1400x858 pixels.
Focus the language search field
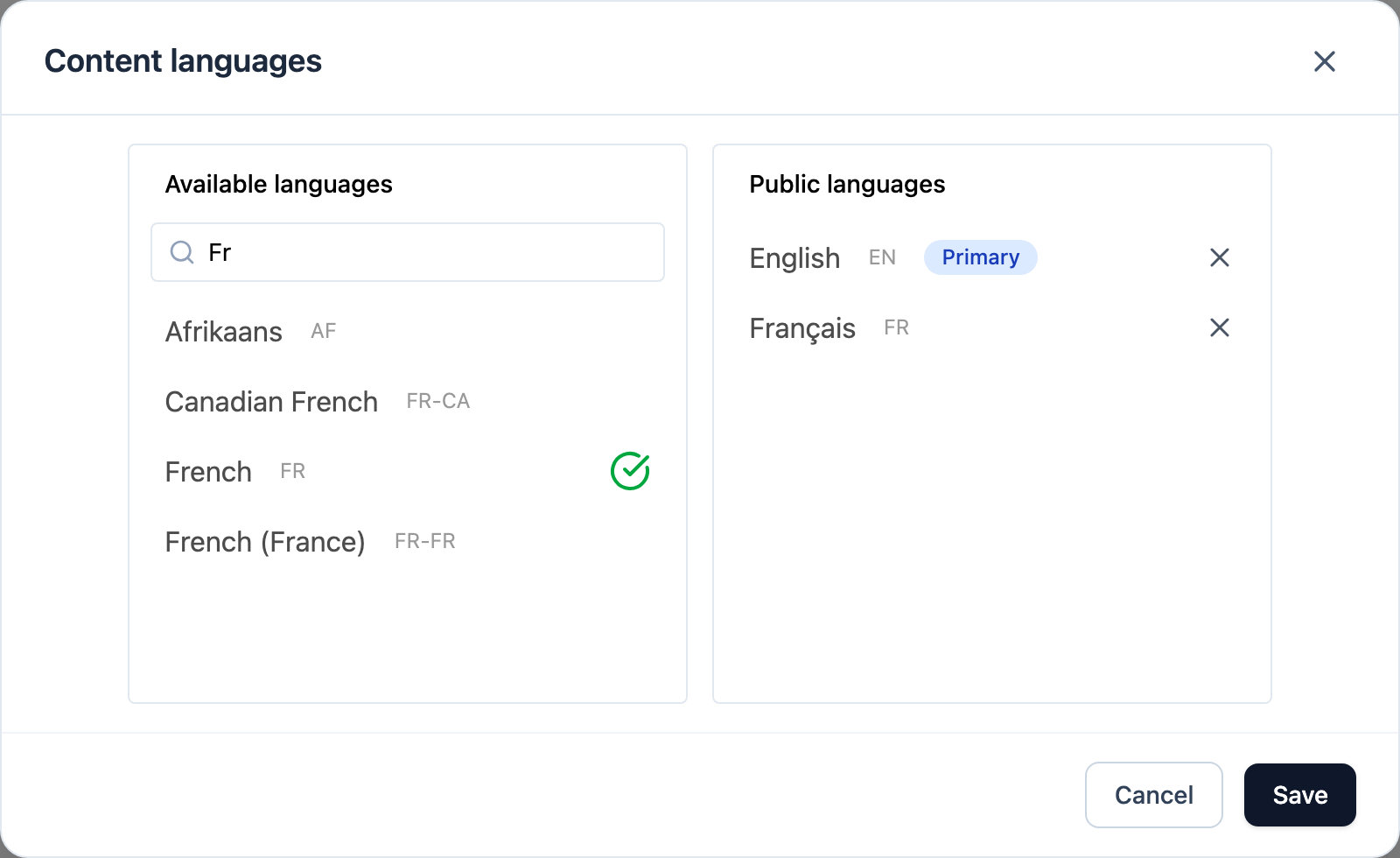click(408, 252)
